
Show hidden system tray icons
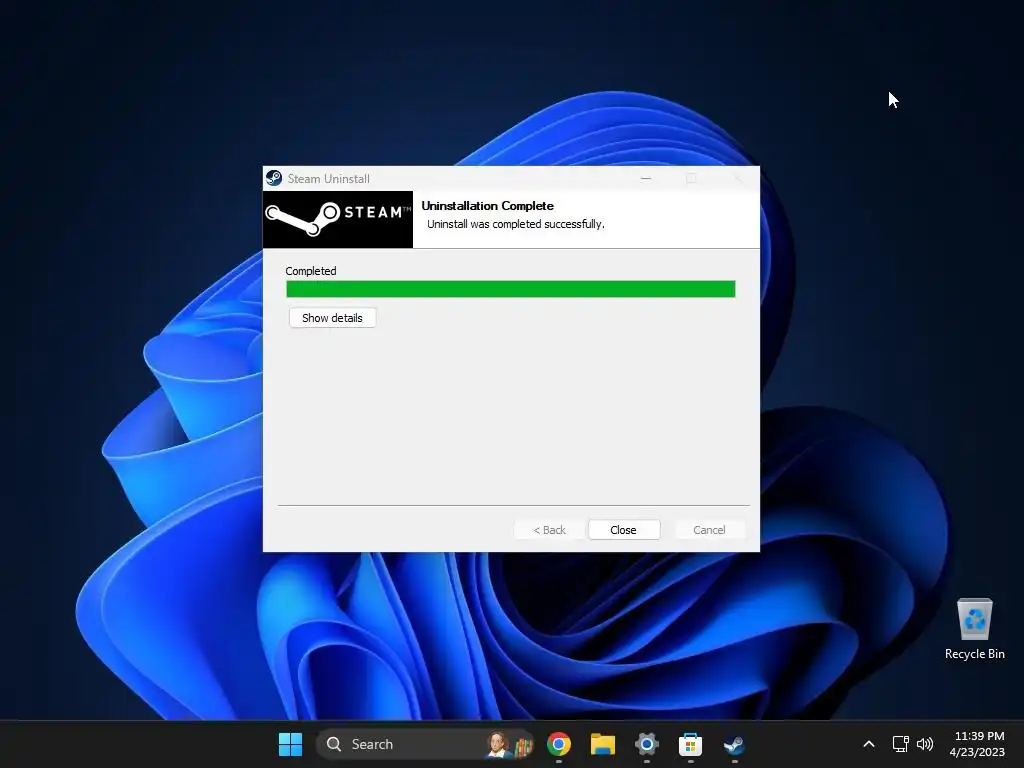click(x=869, y=744)
